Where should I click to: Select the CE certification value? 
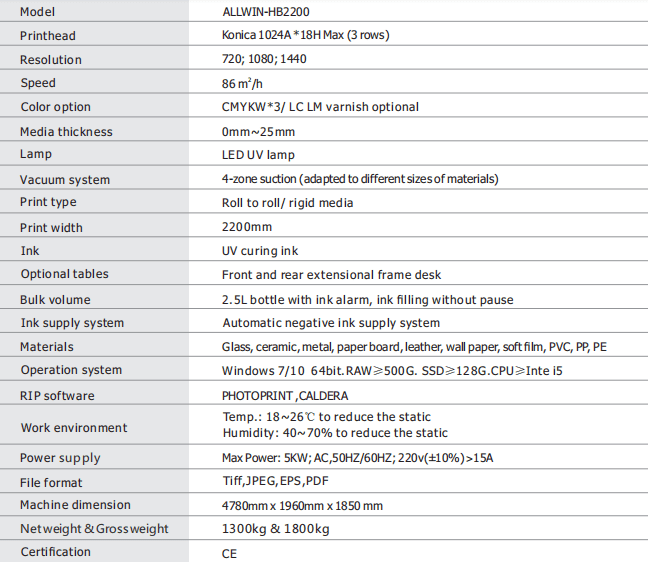[229, 552]
